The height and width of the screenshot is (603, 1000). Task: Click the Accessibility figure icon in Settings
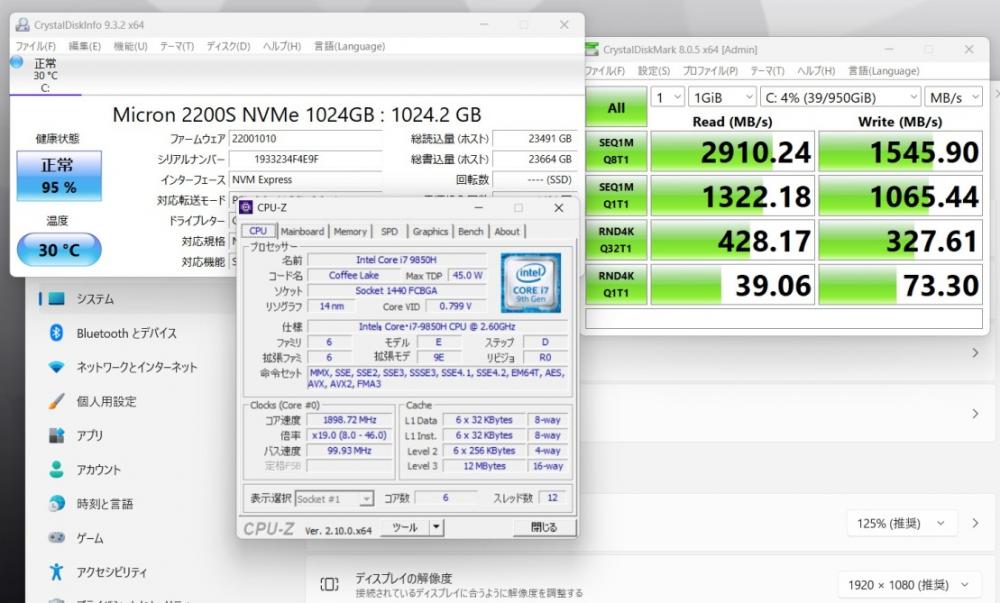[56, 571]
